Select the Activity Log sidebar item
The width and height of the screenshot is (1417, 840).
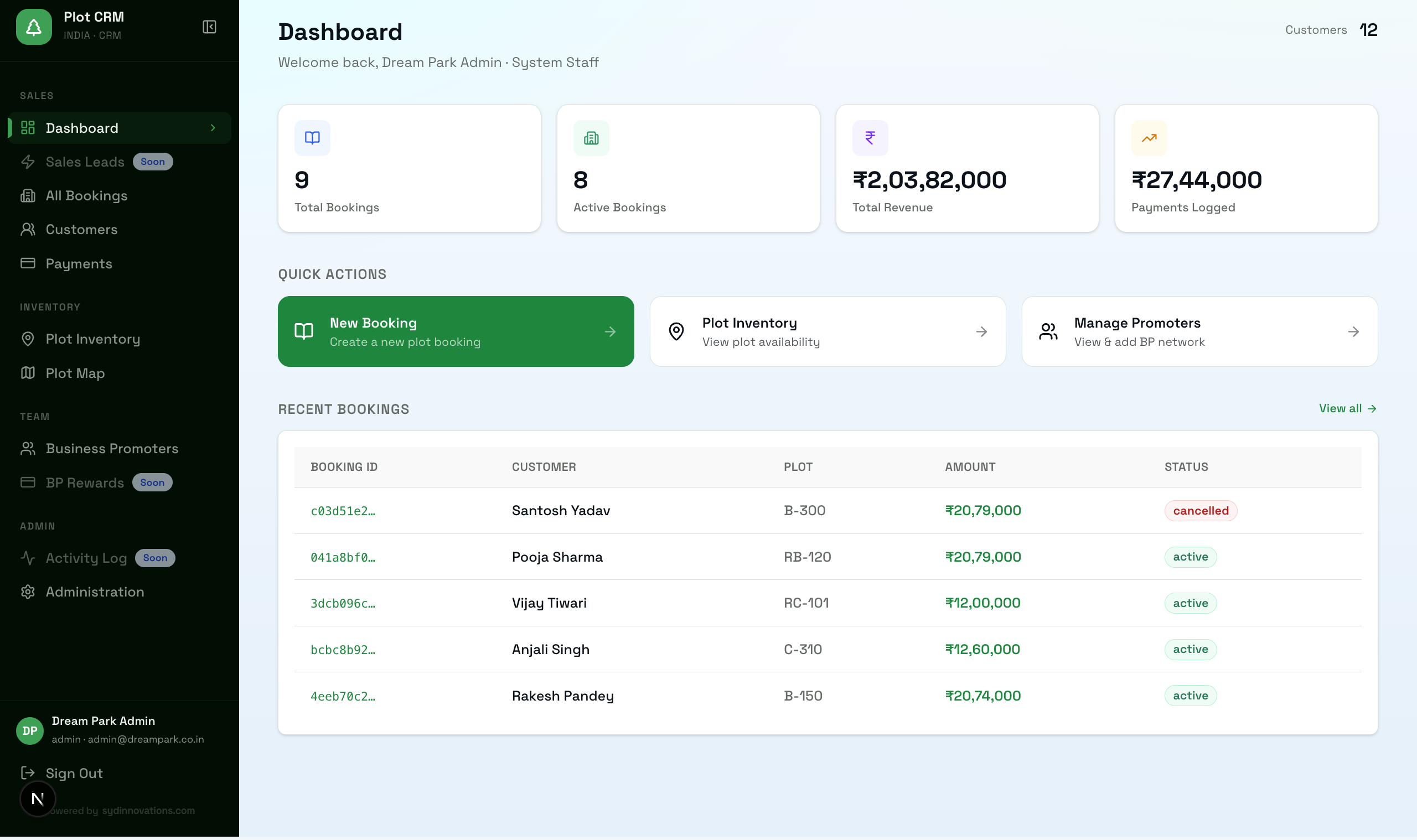[x=120, y=559]
